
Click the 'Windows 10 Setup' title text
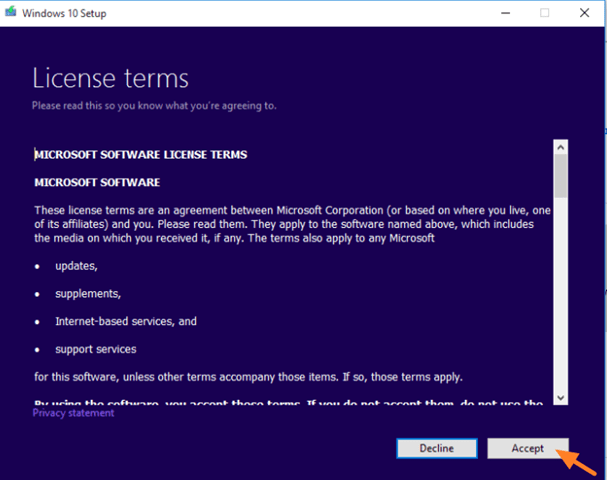64,13
